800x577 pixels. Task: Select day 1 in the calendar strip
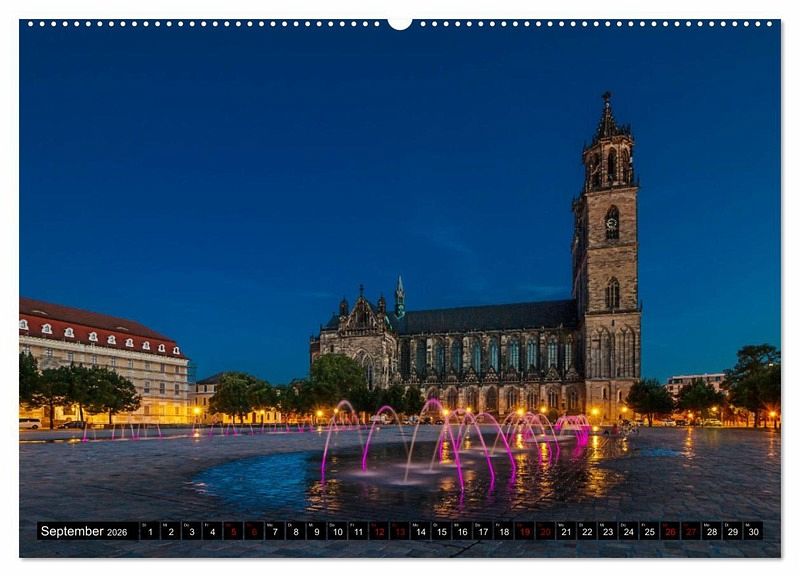[150, 531]
